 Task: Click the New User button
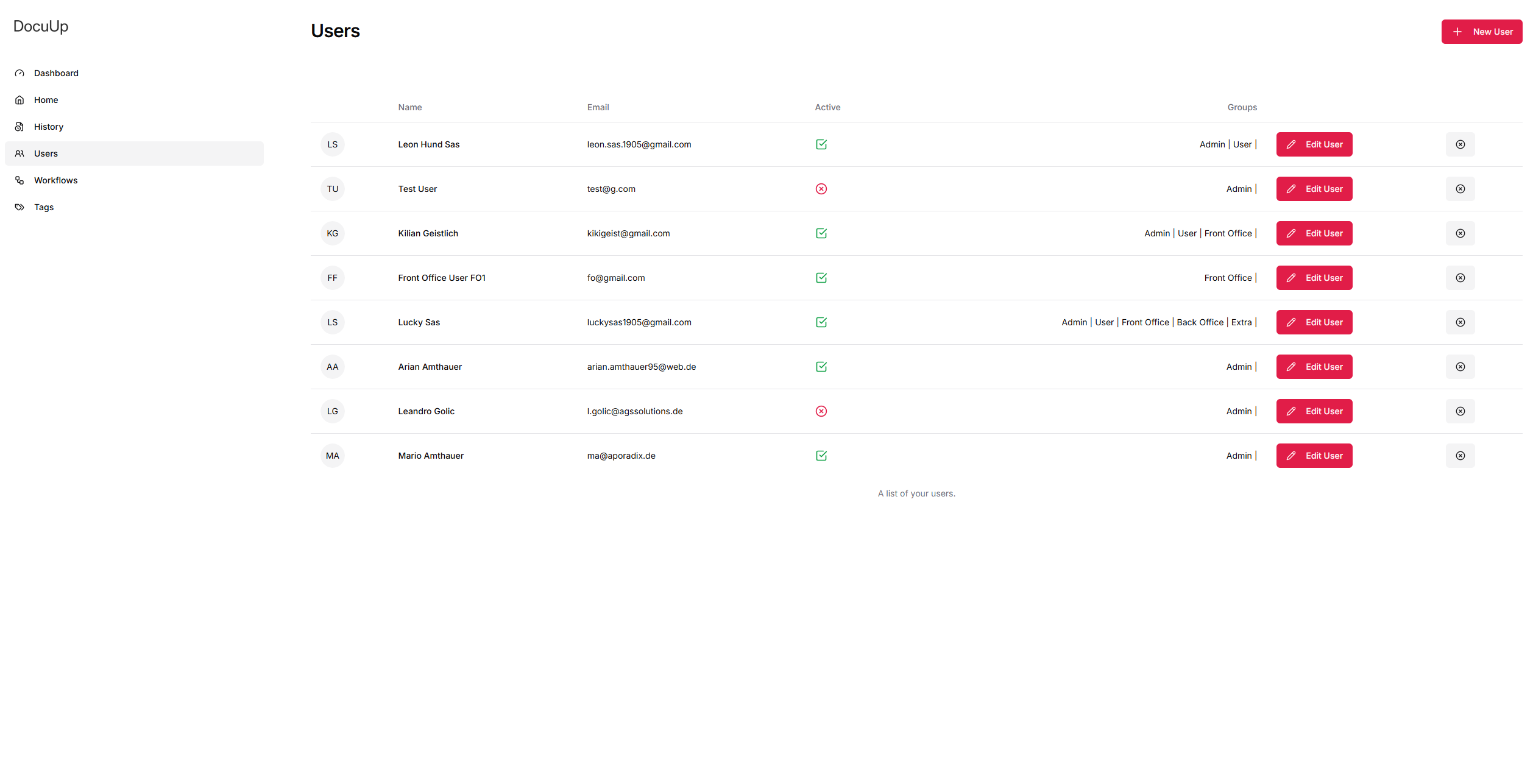click(x=1481, y=32)
